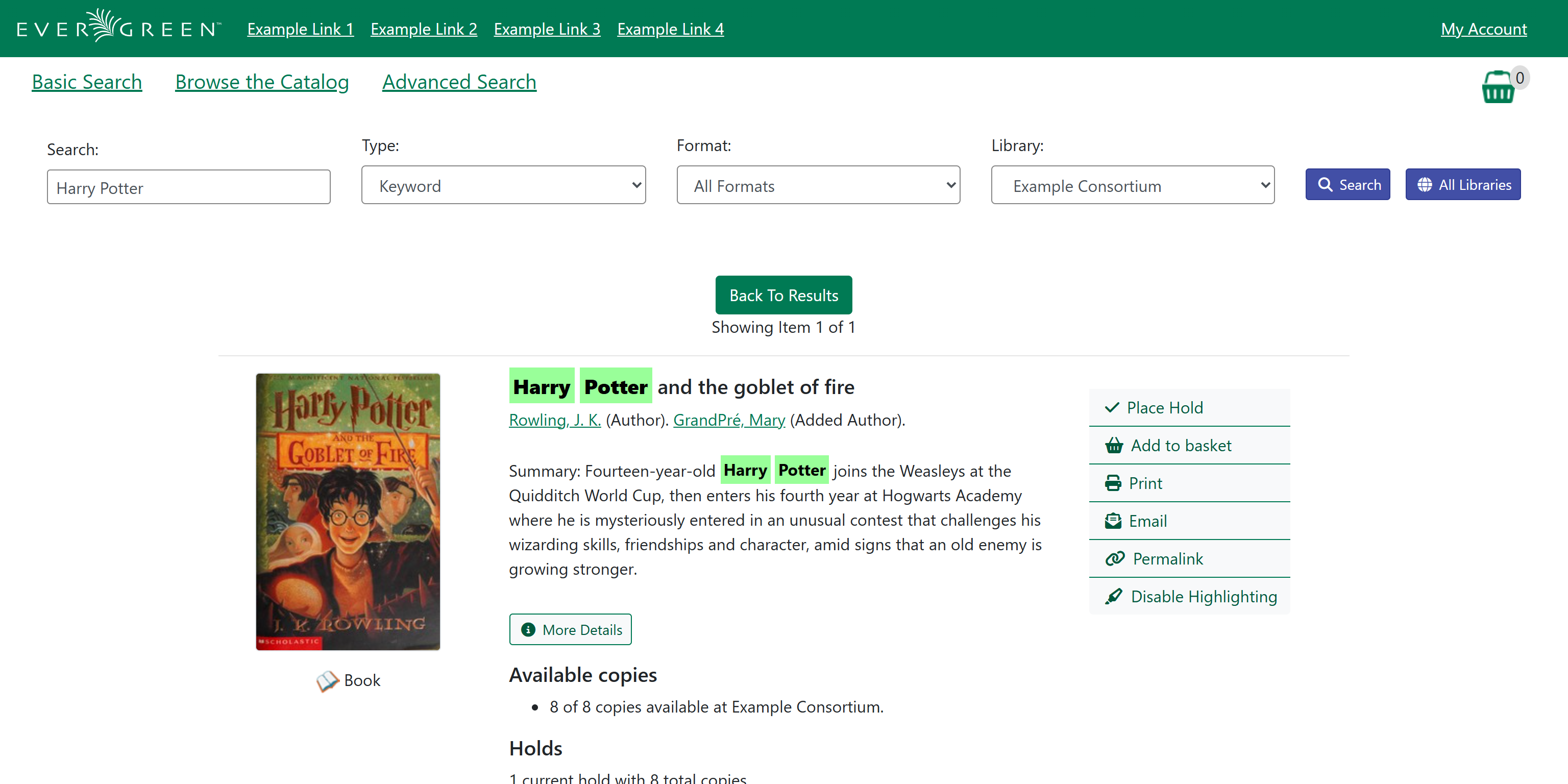Viewport: 1568px width, 784px height.
Task: Click the envelope icon beside Email
Action: [1113, 521]
